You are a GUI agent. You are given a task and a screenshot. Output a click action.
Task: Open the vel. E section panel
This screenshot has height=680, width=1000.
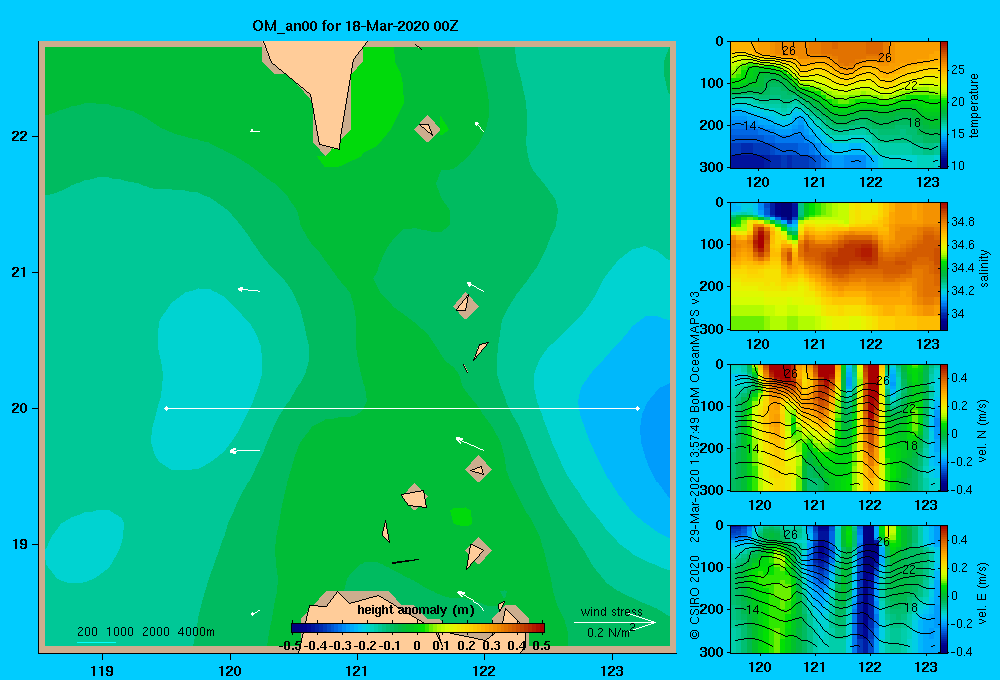[x=834, y=589]
